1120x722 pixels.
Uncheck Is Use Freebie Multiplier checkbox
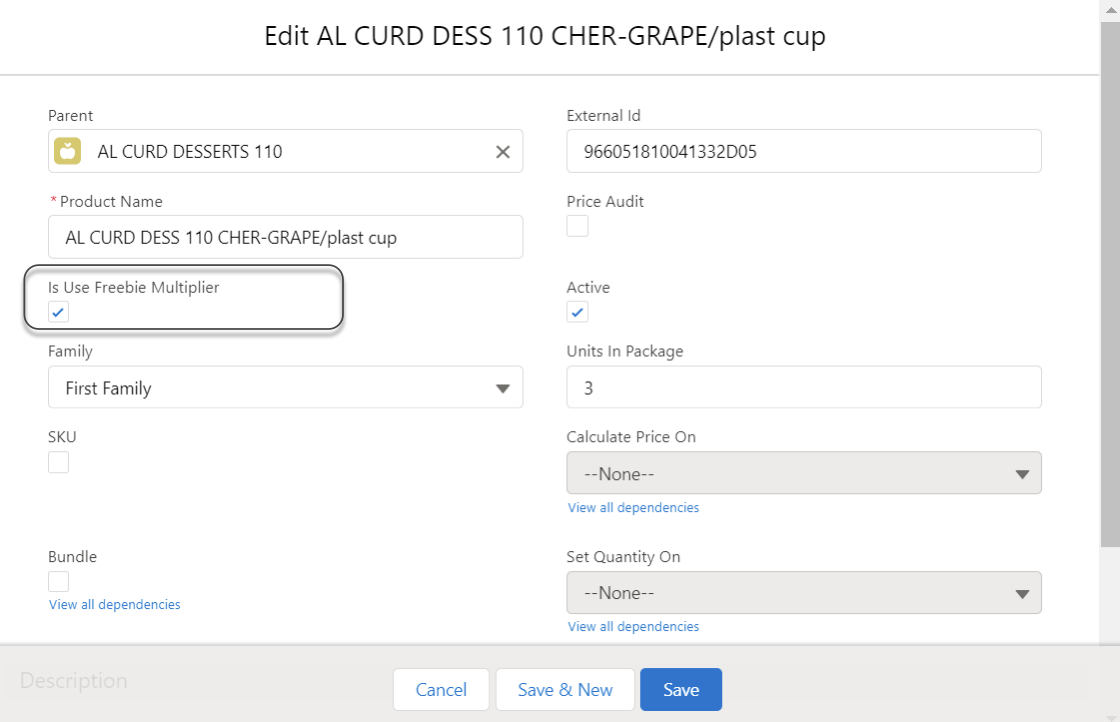pos(59,312)
